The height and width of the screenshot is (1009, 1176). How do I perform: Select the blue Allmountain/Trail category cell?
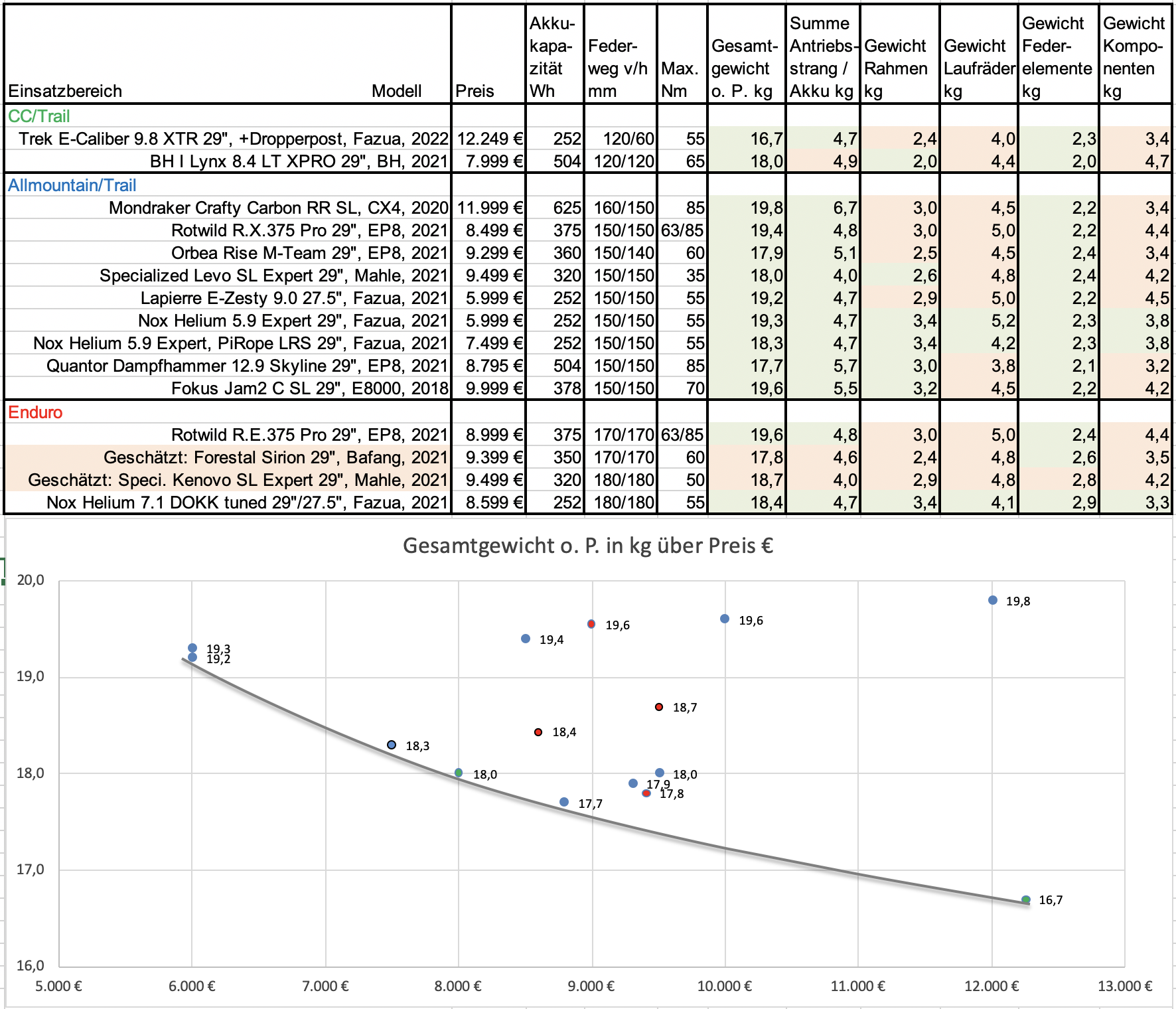click(72, 185)
